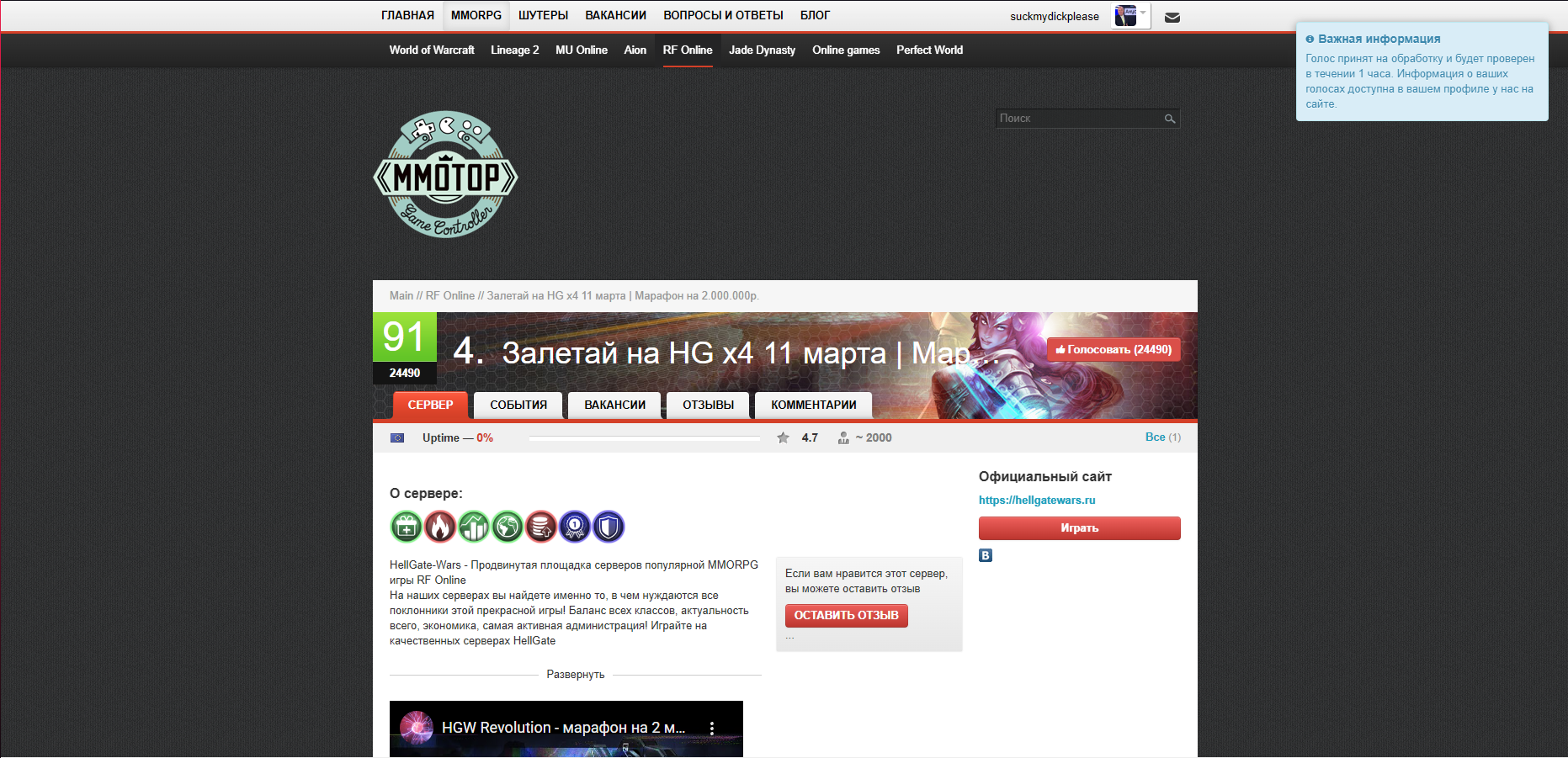
Task: Select Jade Dynasty game category
Action: pos(762,50)
